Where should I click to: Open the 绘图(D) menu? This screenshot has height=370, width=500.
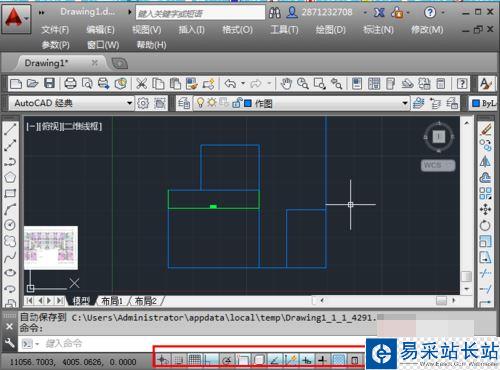(331, 30)
